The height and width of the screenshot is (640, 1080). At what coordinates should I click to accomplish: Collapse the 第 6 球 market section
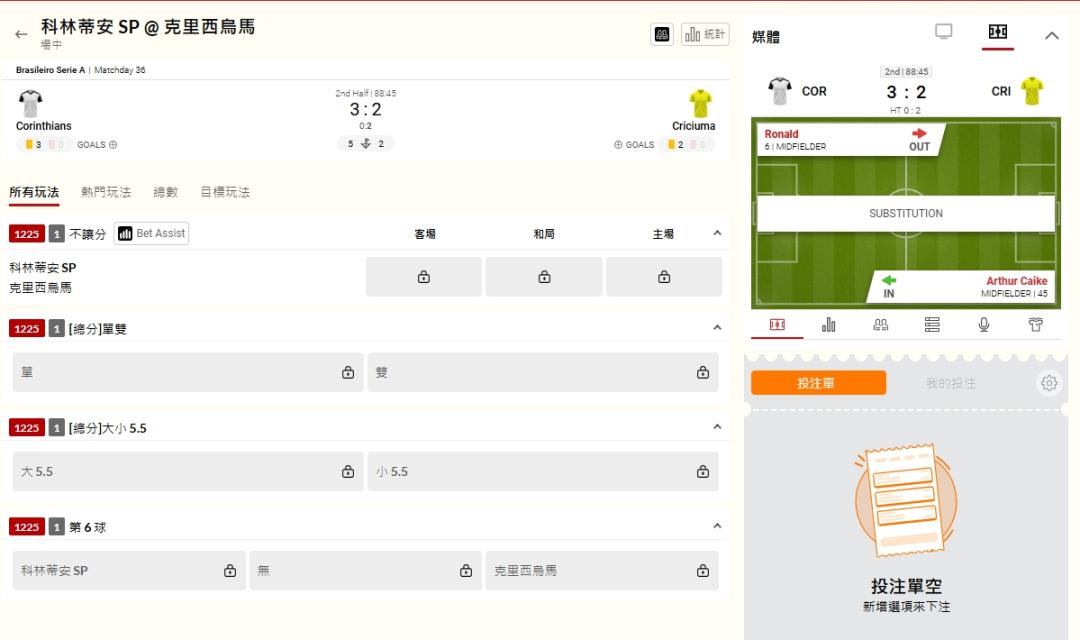coord(717,526)
